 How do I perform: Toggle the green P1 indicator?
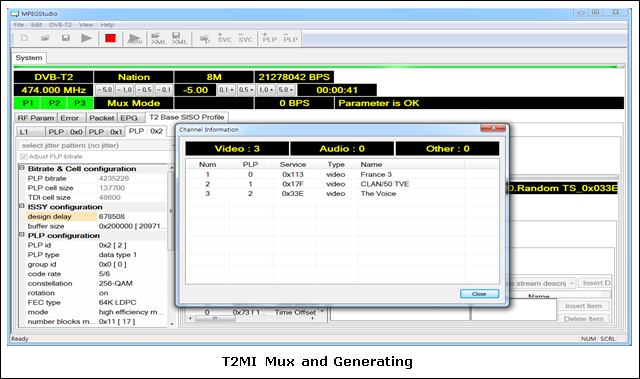(x=27, y=103)
